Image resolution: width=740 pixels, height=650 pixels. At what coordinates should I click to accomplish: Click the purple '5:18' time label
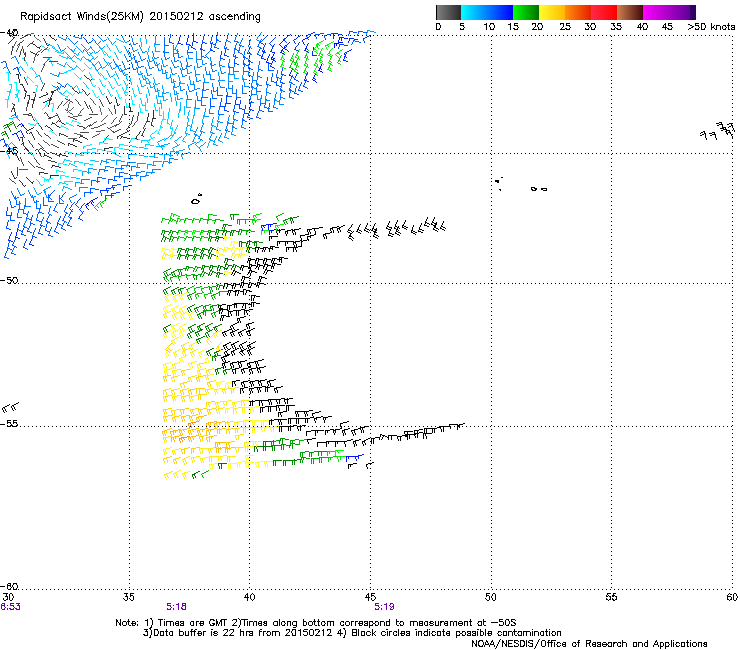coord(176,607)
